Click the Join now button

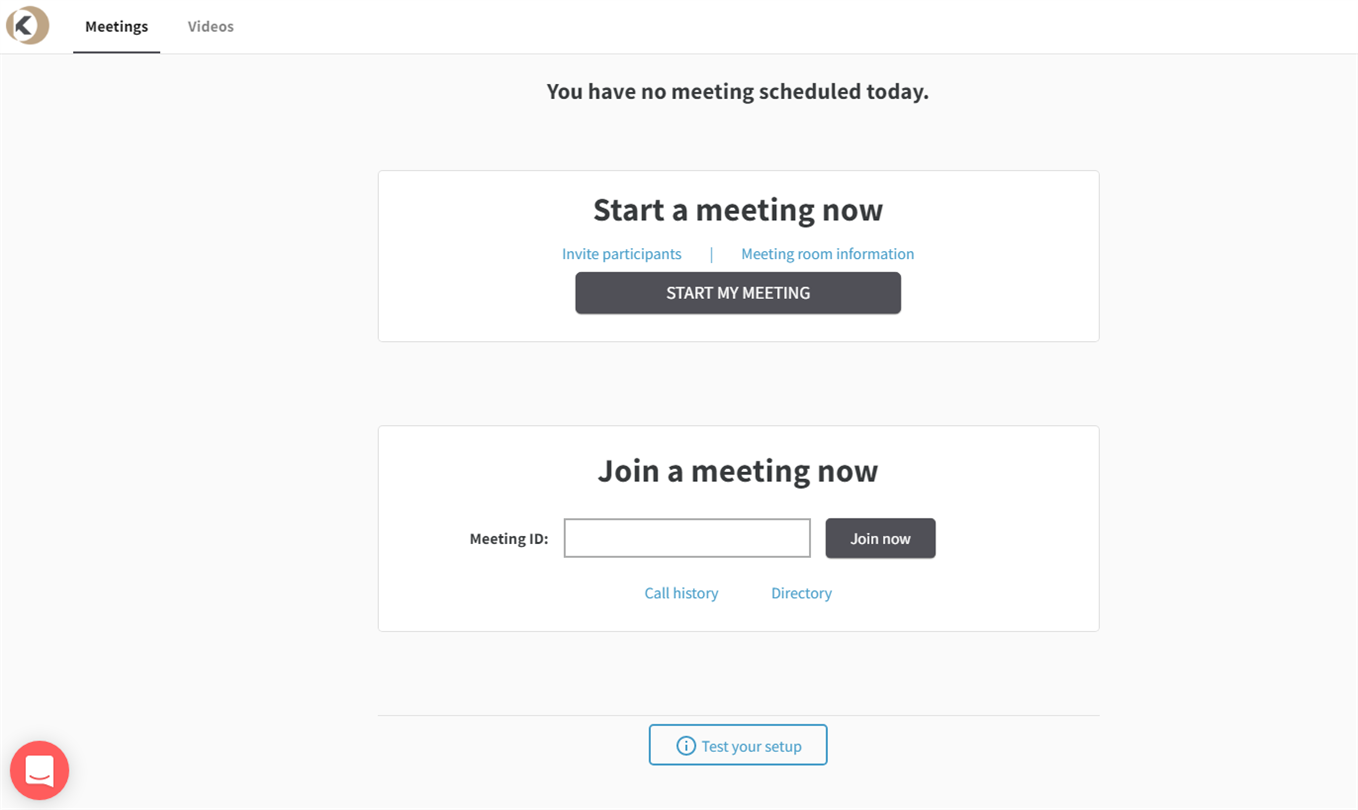880,538
